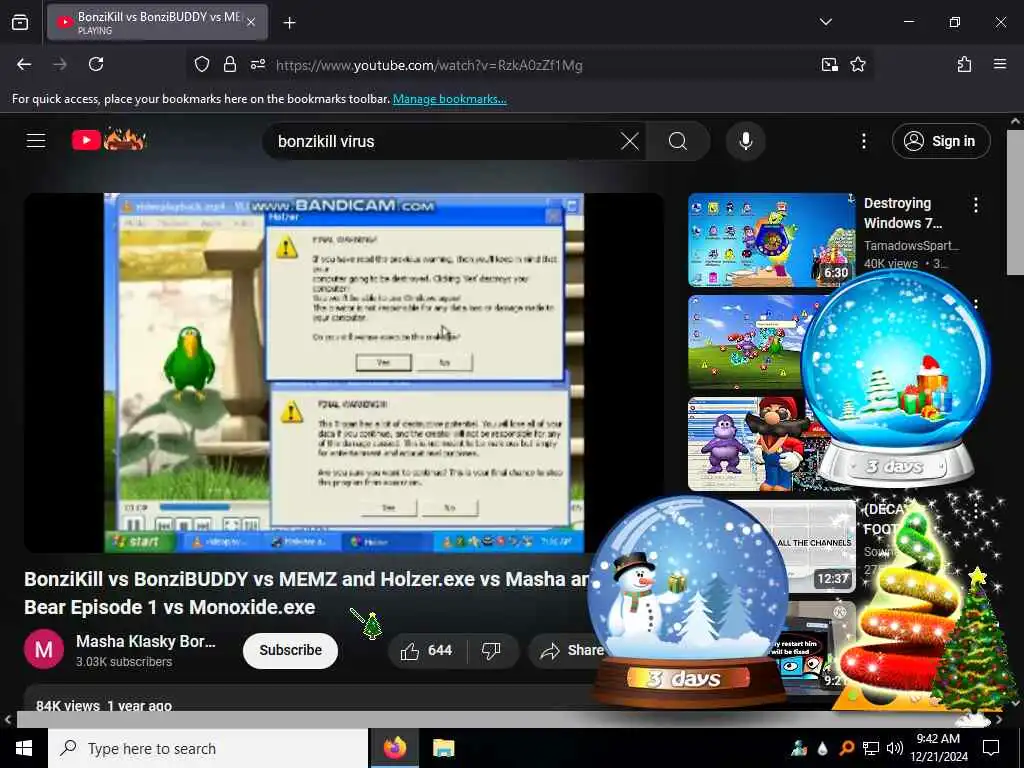Screen dimensions: 1024x768
Task: Open Firefox tracking protection shield
Action: tap(202, 64)
